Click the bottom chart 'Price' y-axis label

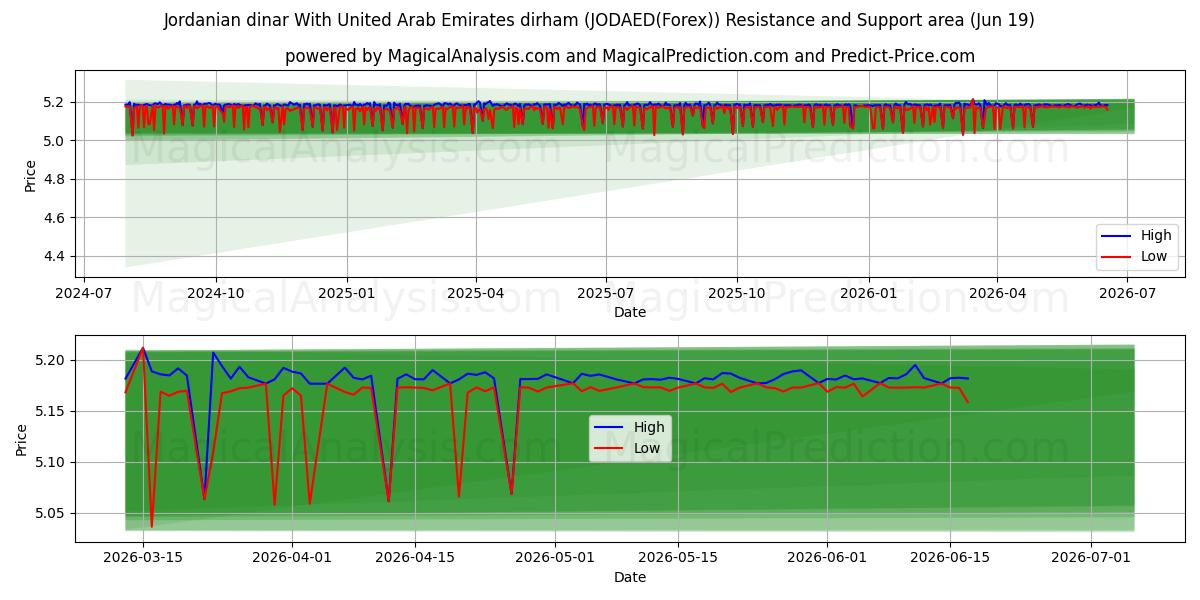22,439
